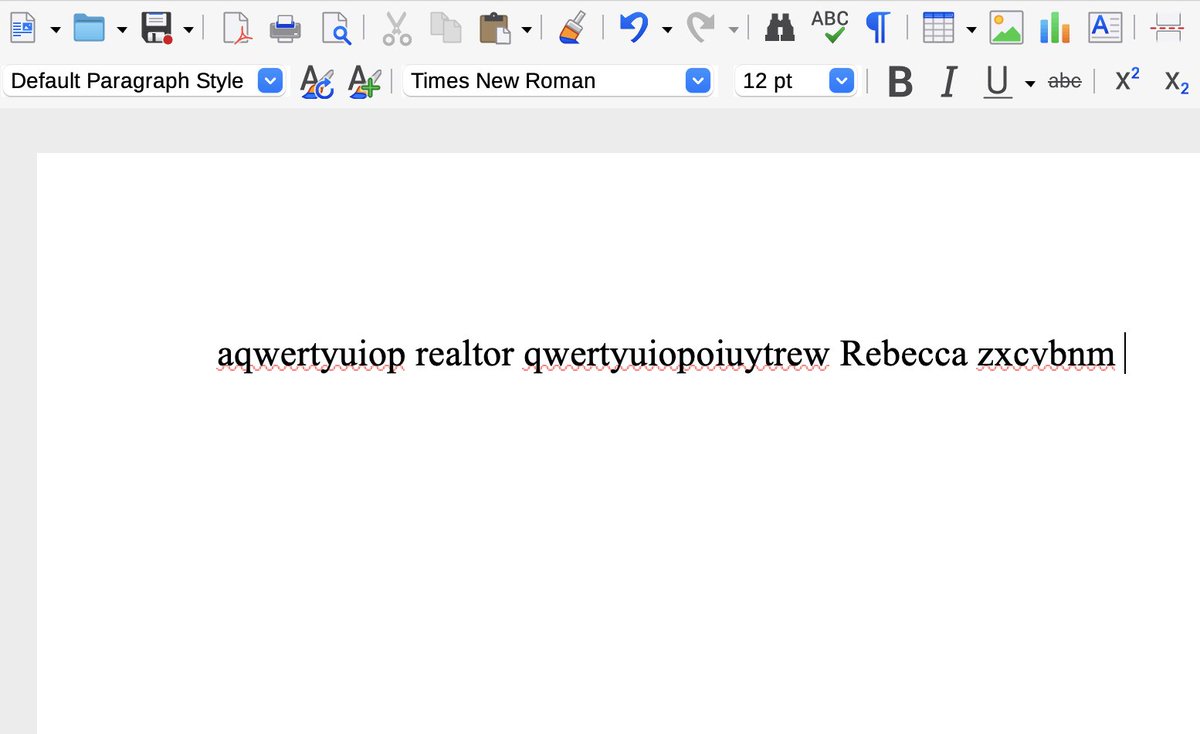The width and height of the screenshot is (1200, 734).
Task: Toggle formatting marks display
Action: (x=877, y=27)
